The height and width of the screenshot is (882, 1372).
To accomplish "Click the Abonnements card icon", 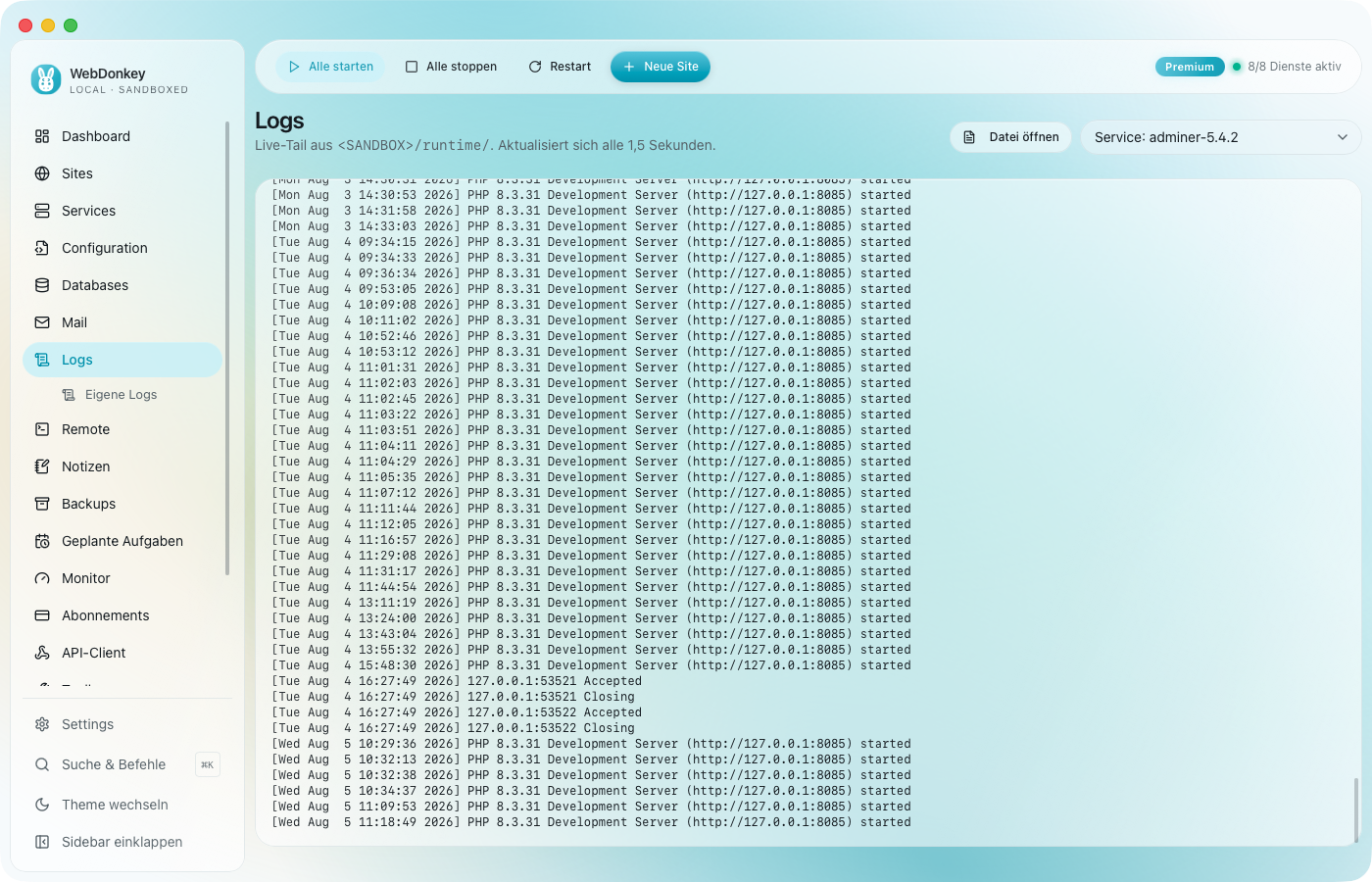I will coord(42,615).
